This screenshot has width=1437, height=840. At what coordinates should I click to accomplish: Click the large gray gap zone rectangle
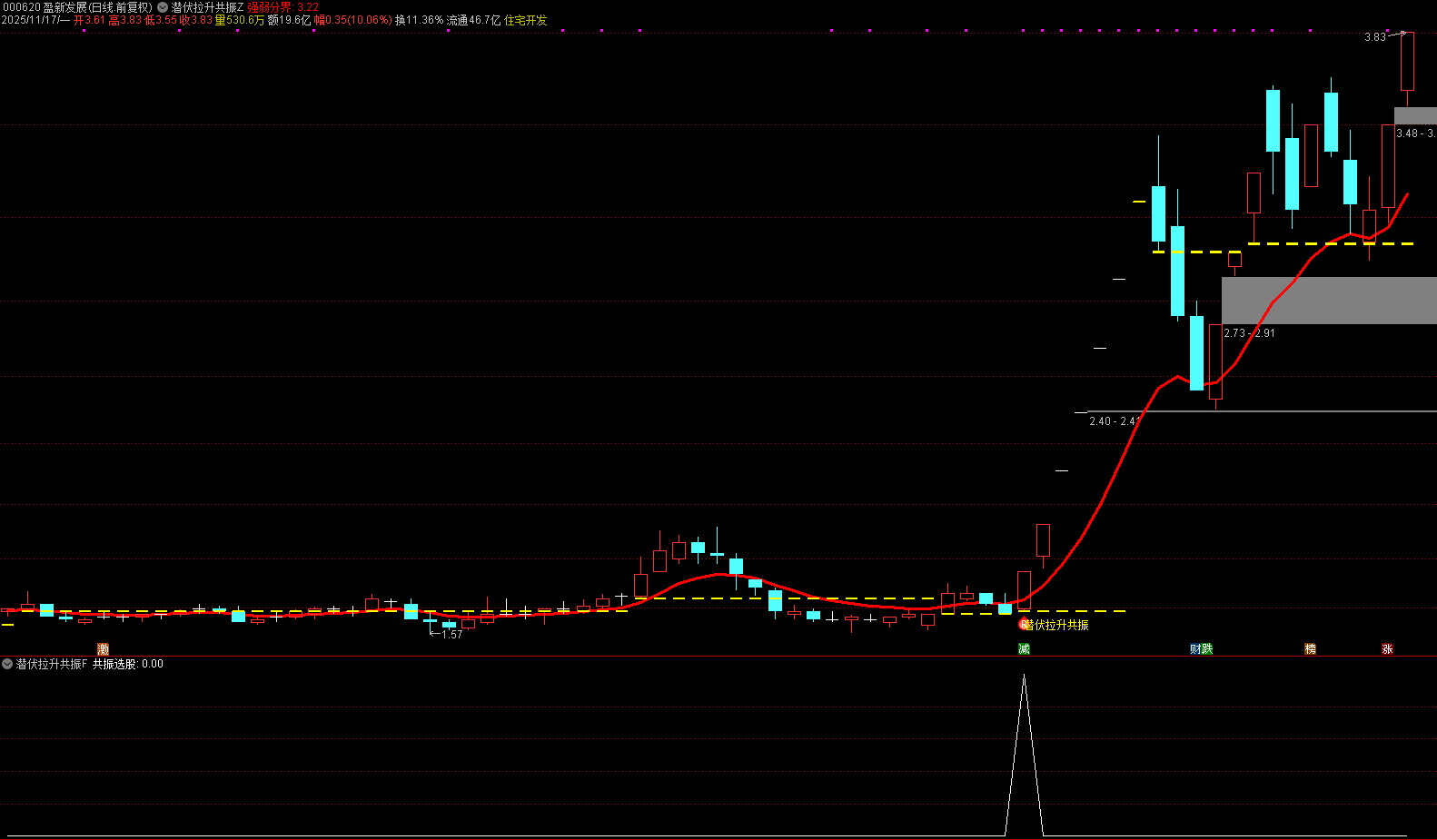coord(1329,301)
